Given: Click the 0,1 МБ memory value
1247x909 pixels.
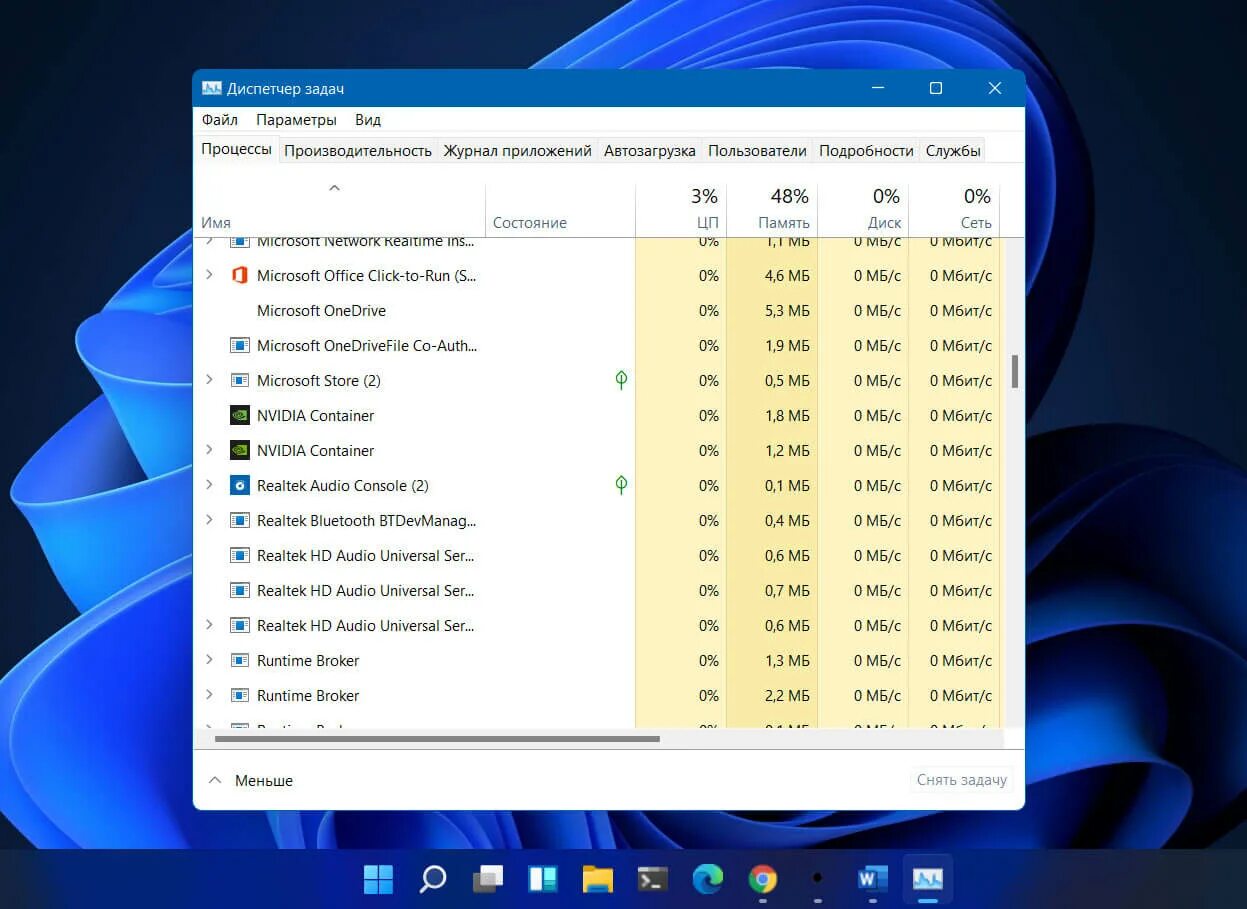Looking at the screenshot, I should point(787,486).
